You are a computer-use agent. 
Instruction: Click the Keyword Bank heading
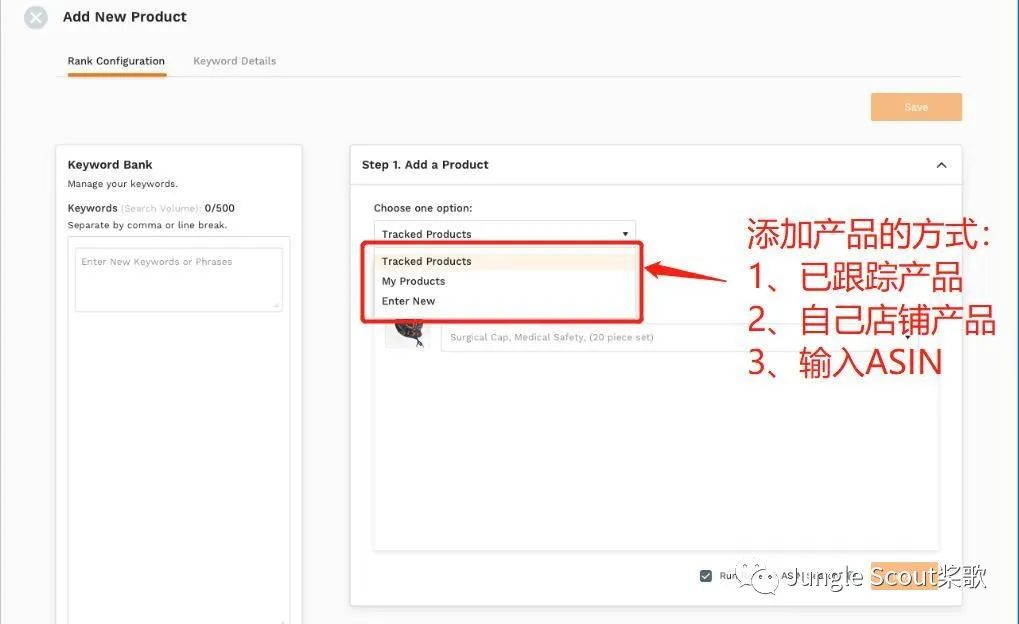click(x=110, y=164)
